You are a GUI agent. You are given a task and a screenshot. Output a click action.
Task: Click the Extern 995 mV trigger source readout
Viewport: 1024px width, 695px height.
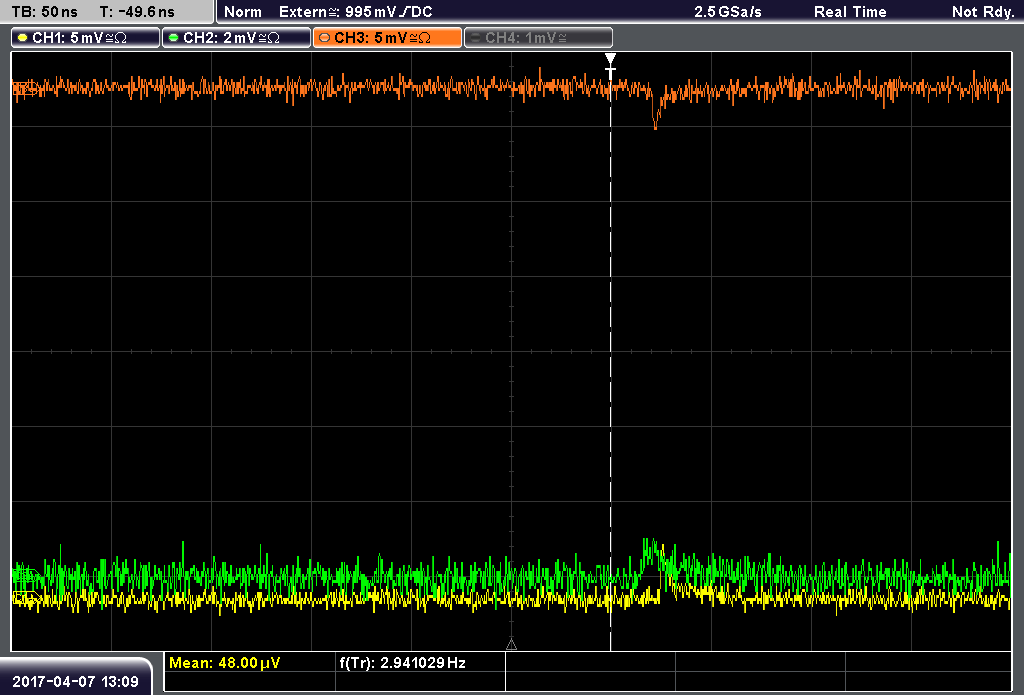(x=355, y=12)
